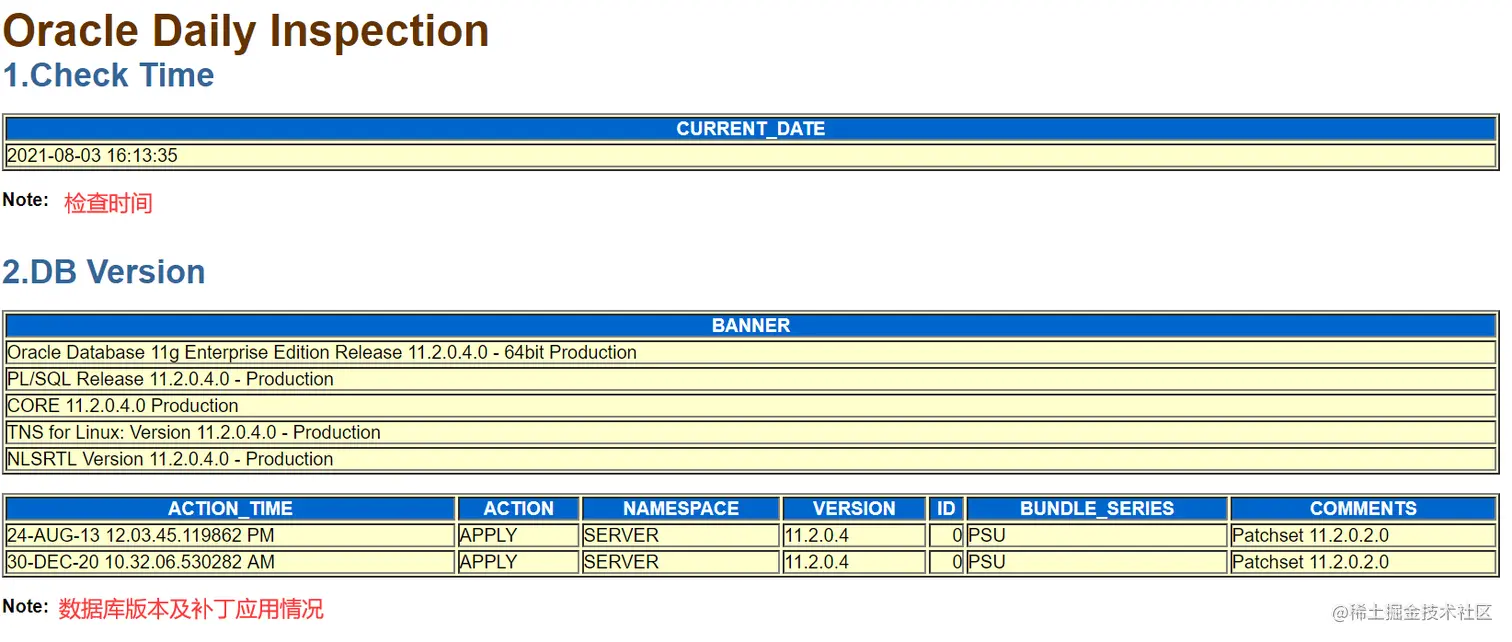Click the COMMENTS column header

1363,509
